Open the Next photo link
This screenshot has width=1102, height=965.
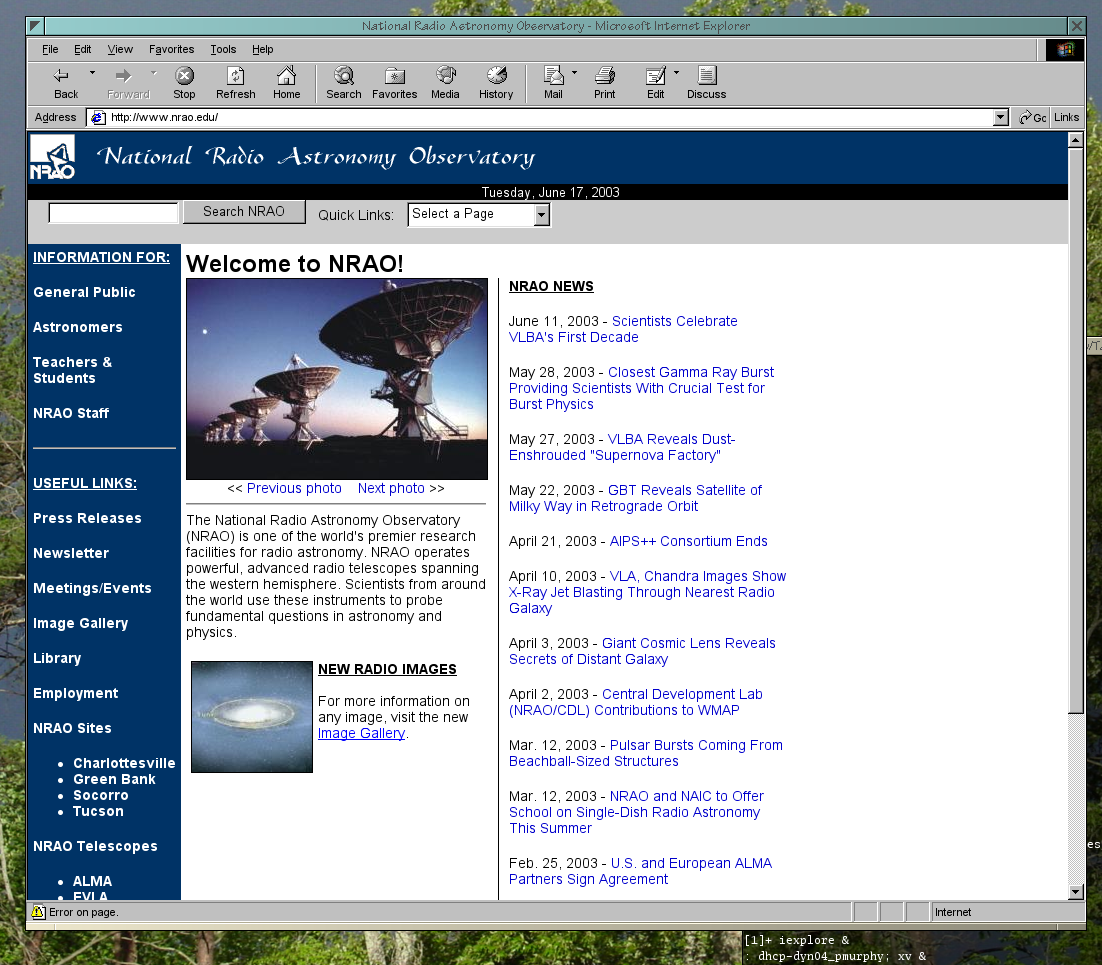[391, 488]
